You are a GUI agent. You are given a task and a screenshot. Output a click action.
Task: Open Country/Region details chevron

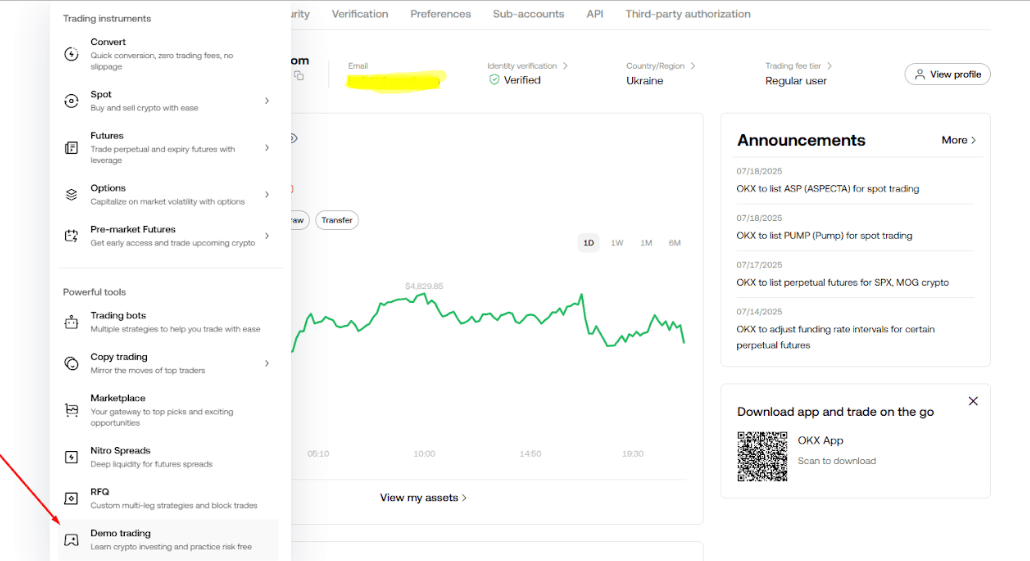point(693,66)
